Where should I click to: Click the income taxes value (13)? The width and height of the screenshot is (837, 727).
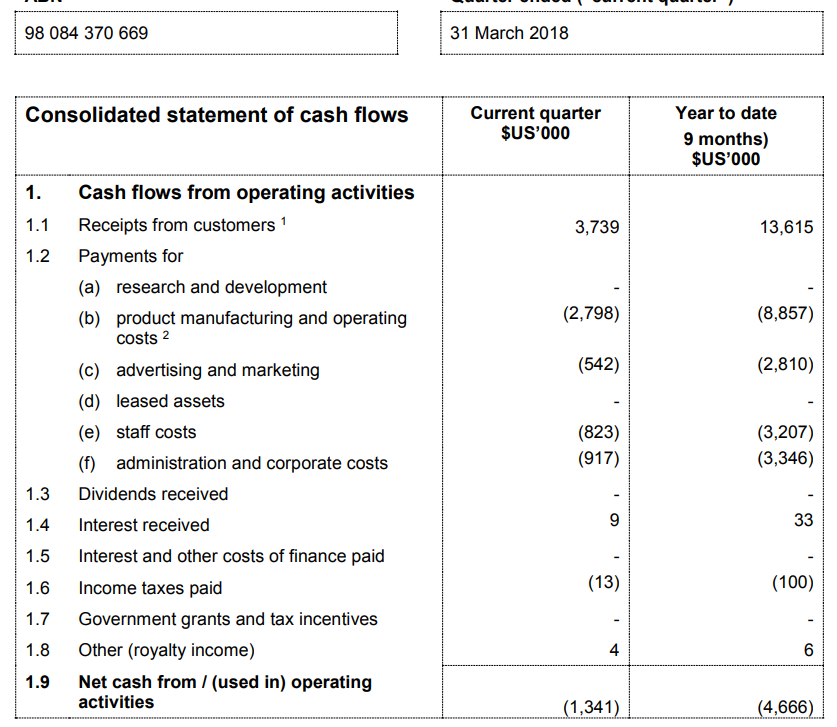604,582
